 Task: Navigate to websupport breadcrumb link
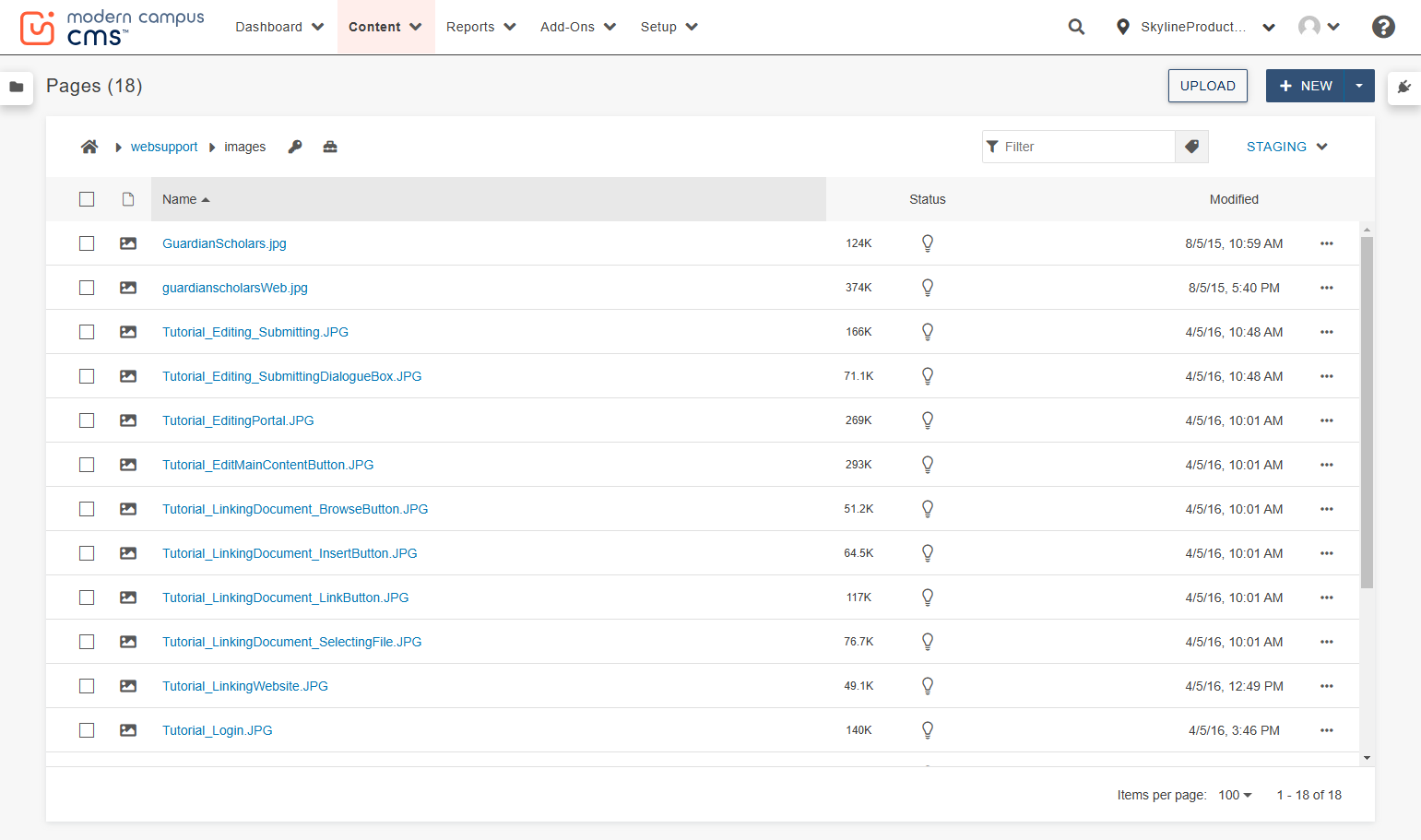click(x=164, y=147)
